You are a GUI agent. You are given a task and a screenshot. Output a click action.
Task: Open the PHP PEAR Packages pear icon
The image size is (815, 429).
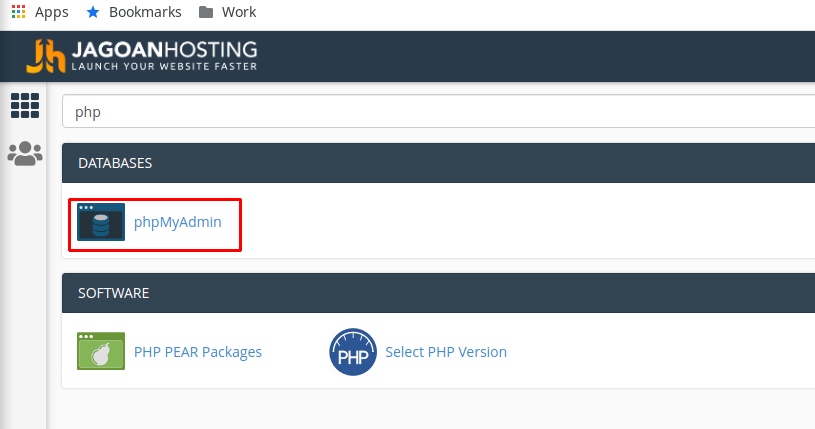(101, 352)
